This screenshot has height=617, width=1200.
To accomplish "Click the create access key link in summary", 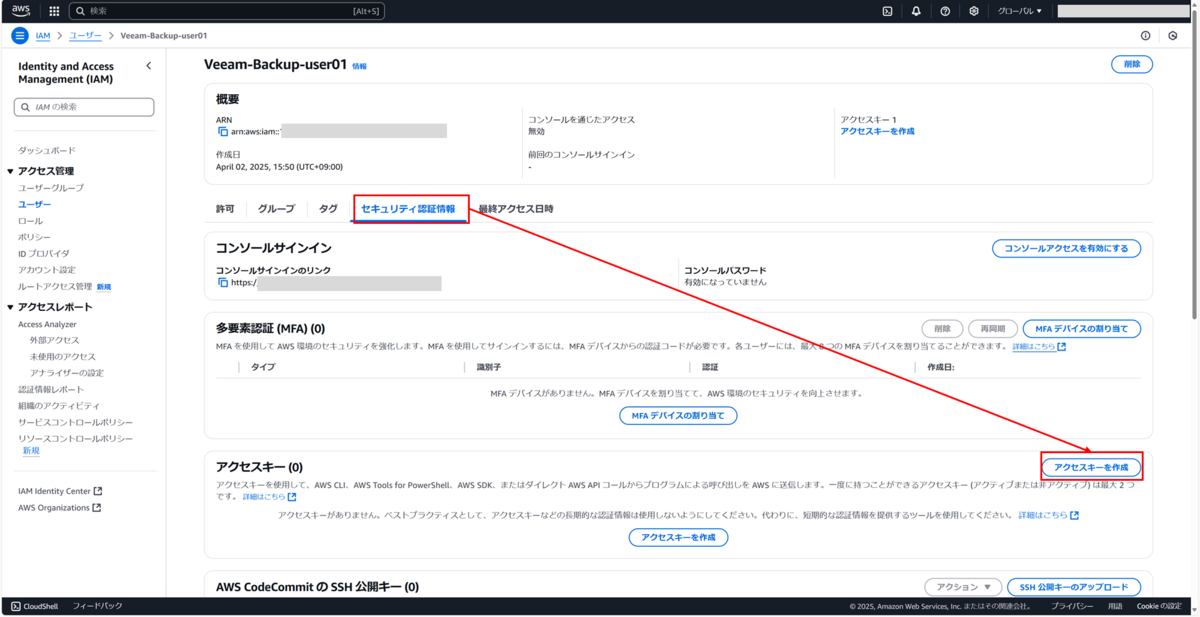I will [877, 131].
